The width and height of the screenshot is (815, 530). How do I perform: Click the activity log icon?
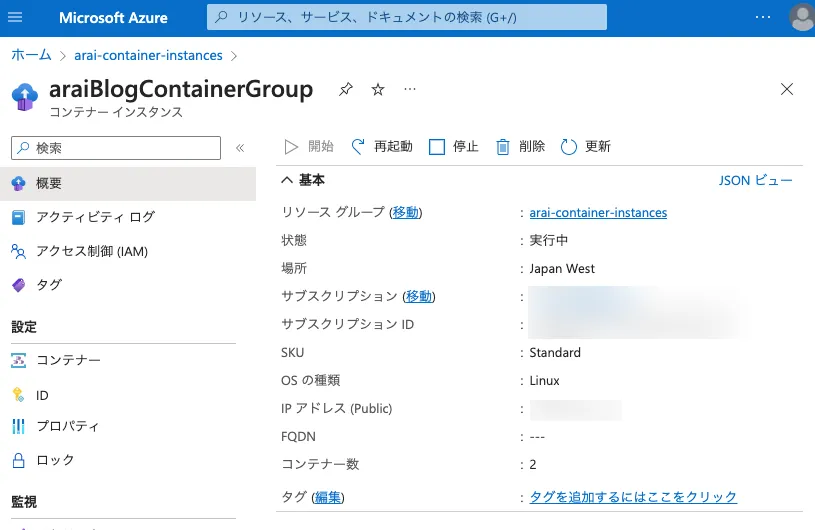pos(18,217)
